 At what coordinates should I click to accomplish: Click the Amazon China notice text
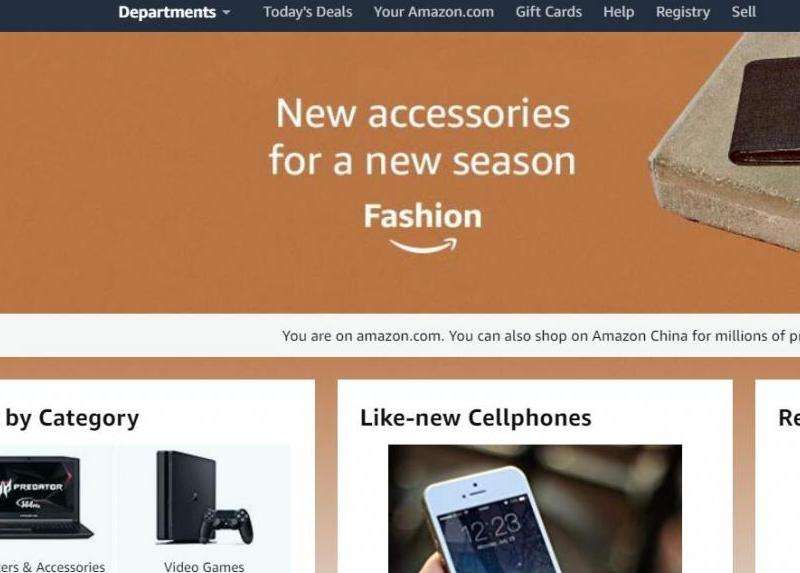(541, 336)
